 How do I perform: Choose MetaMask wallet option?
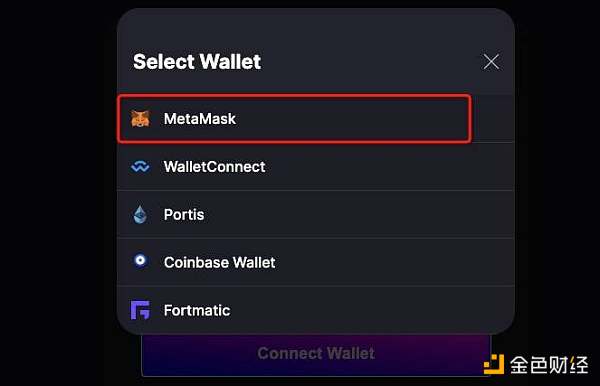click(294, 119)
